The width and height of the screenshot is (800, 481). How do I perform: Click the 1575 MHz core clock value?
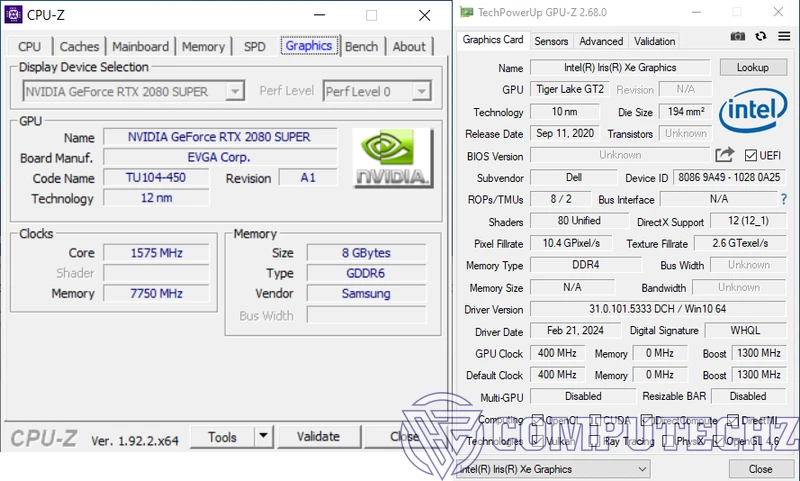[x=156, y=252]
